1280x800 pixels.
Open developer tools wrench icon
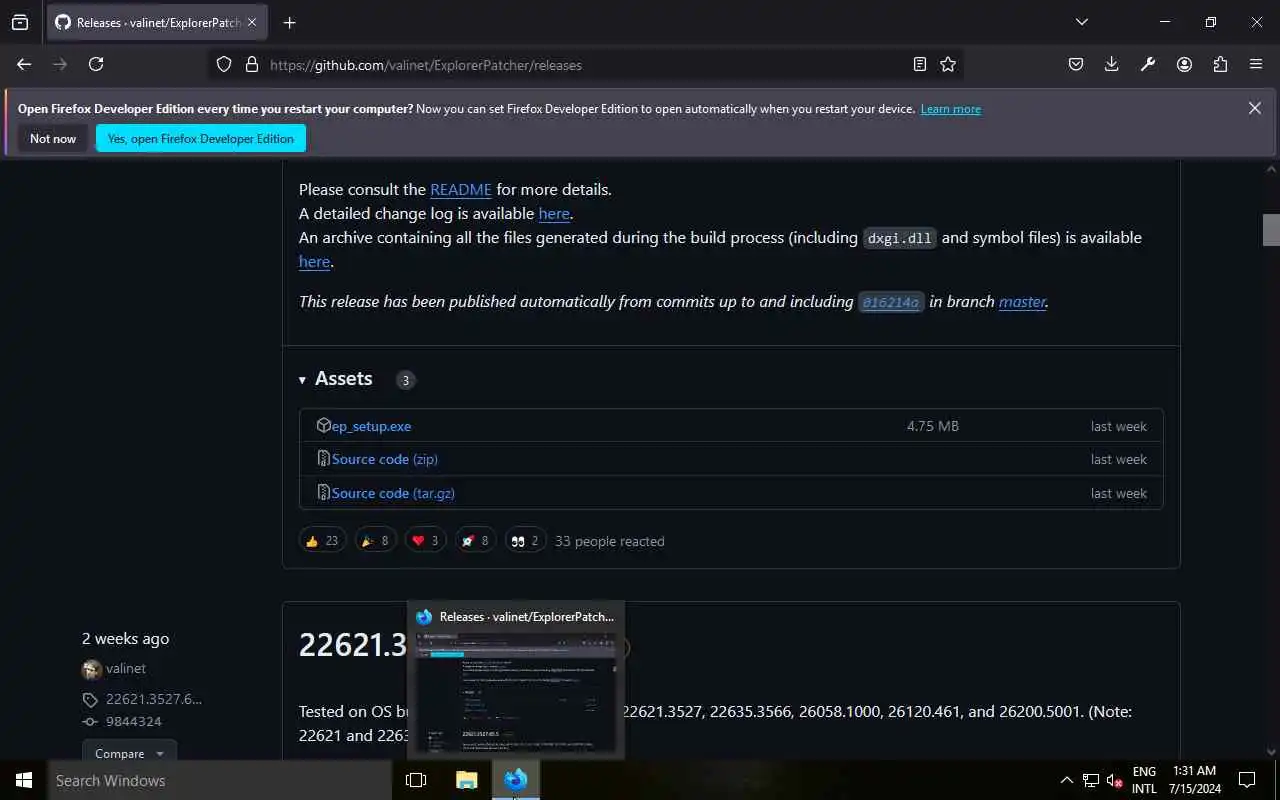click(1148, 64)
